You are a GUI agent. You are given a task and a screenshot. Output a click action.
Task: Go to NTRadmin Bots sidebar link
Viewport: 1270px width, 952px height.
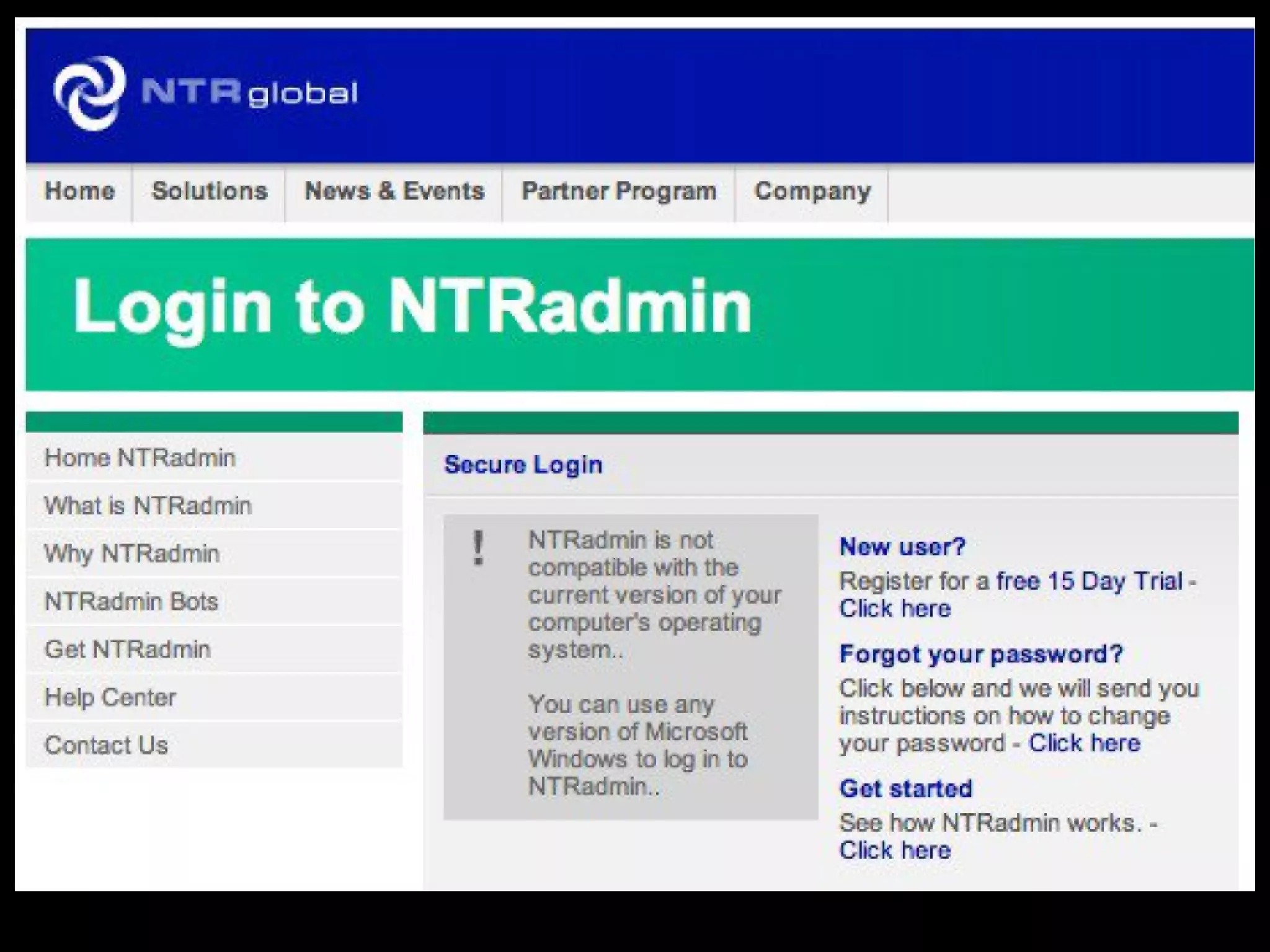pos(131,601)
